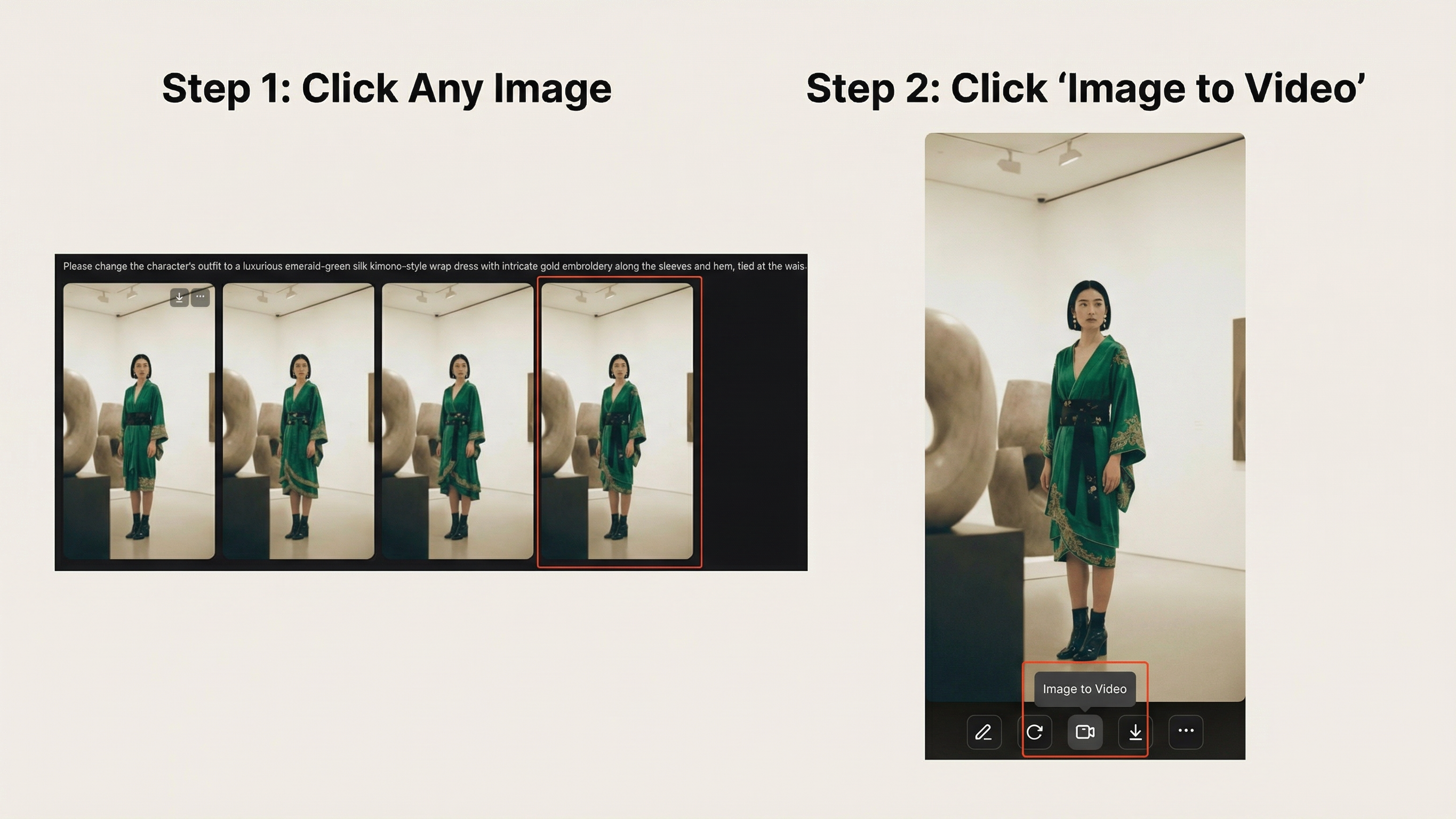
Task: Click the camera icon highlighted by the tooltip
Action: pyautogui.click(x=1085, y=732)
